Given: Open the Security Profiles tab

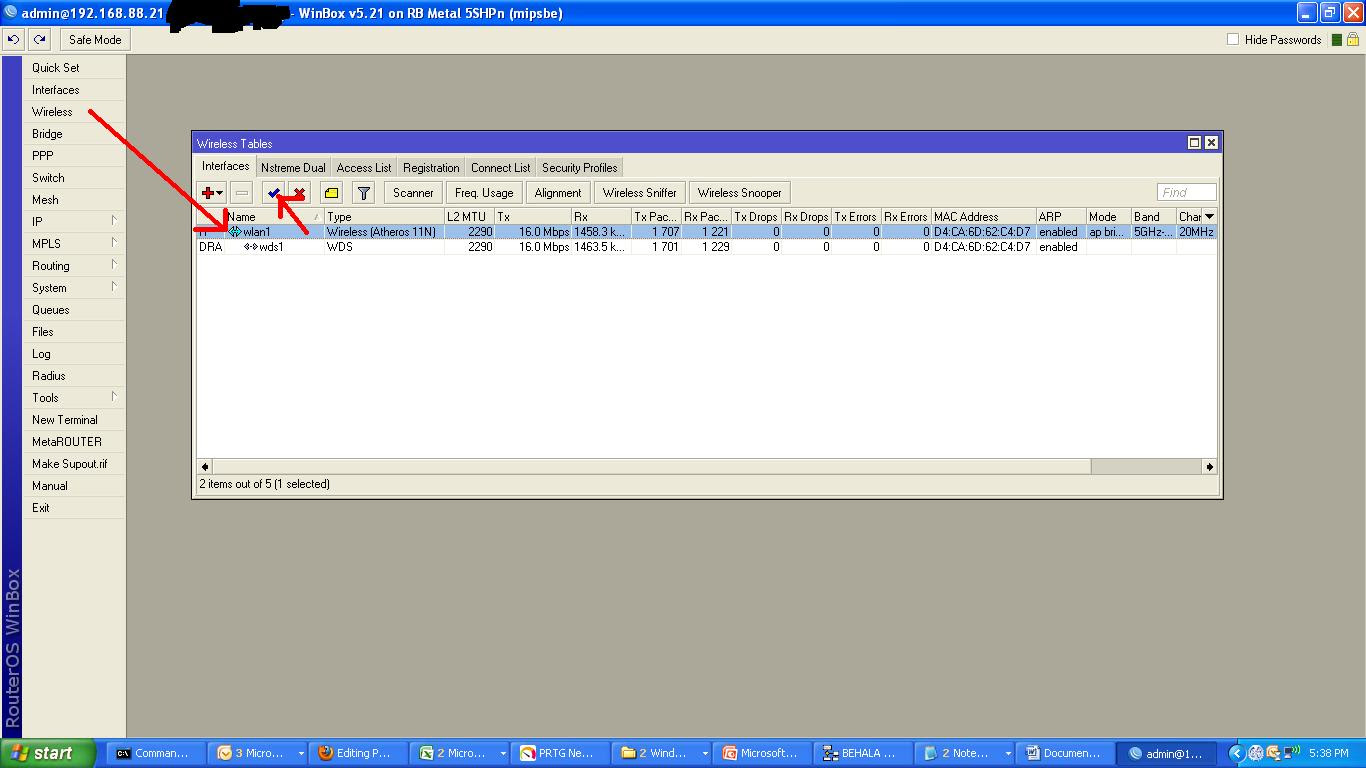Looking at the screenshot, I should click(580, 168).
